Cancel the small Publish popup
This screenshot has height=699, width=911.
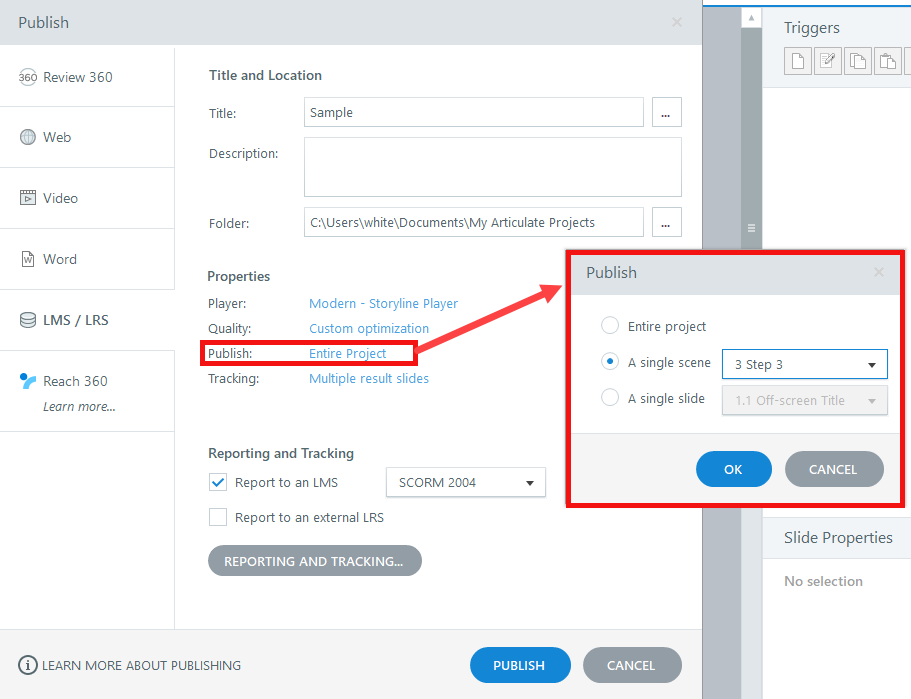click(834, 469)
